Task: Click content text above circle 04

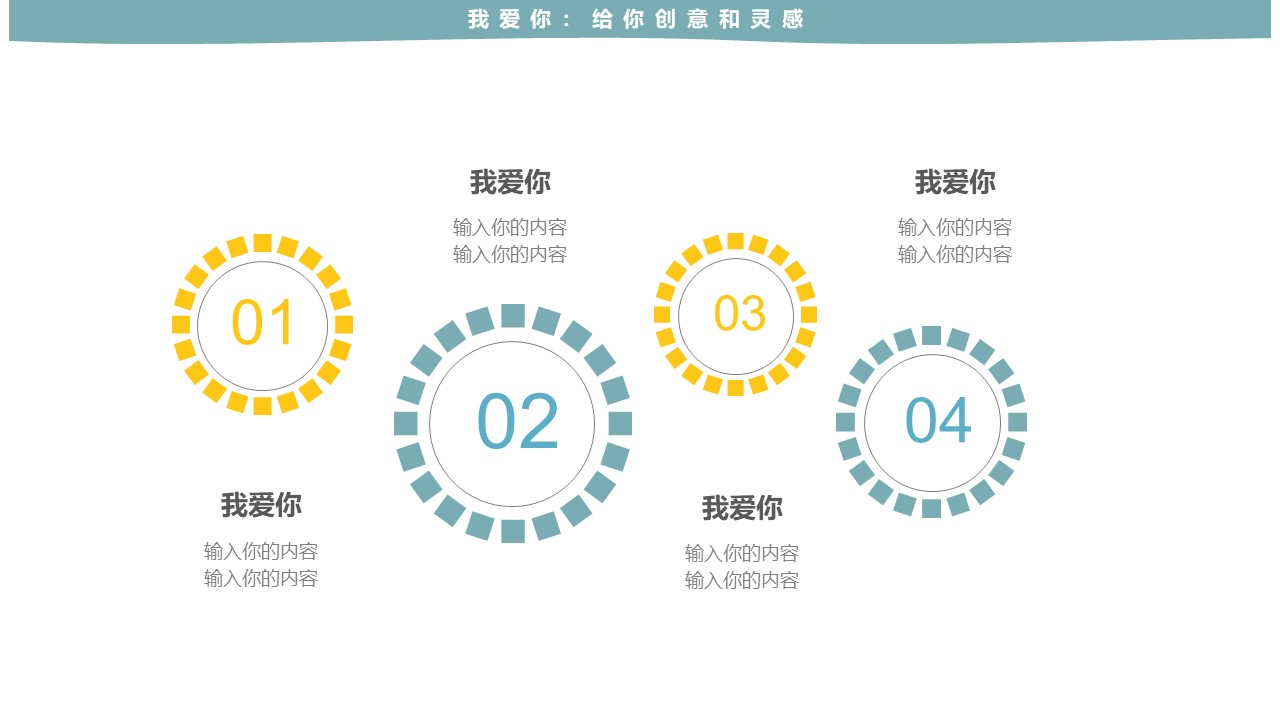Action: click(955, 241)
